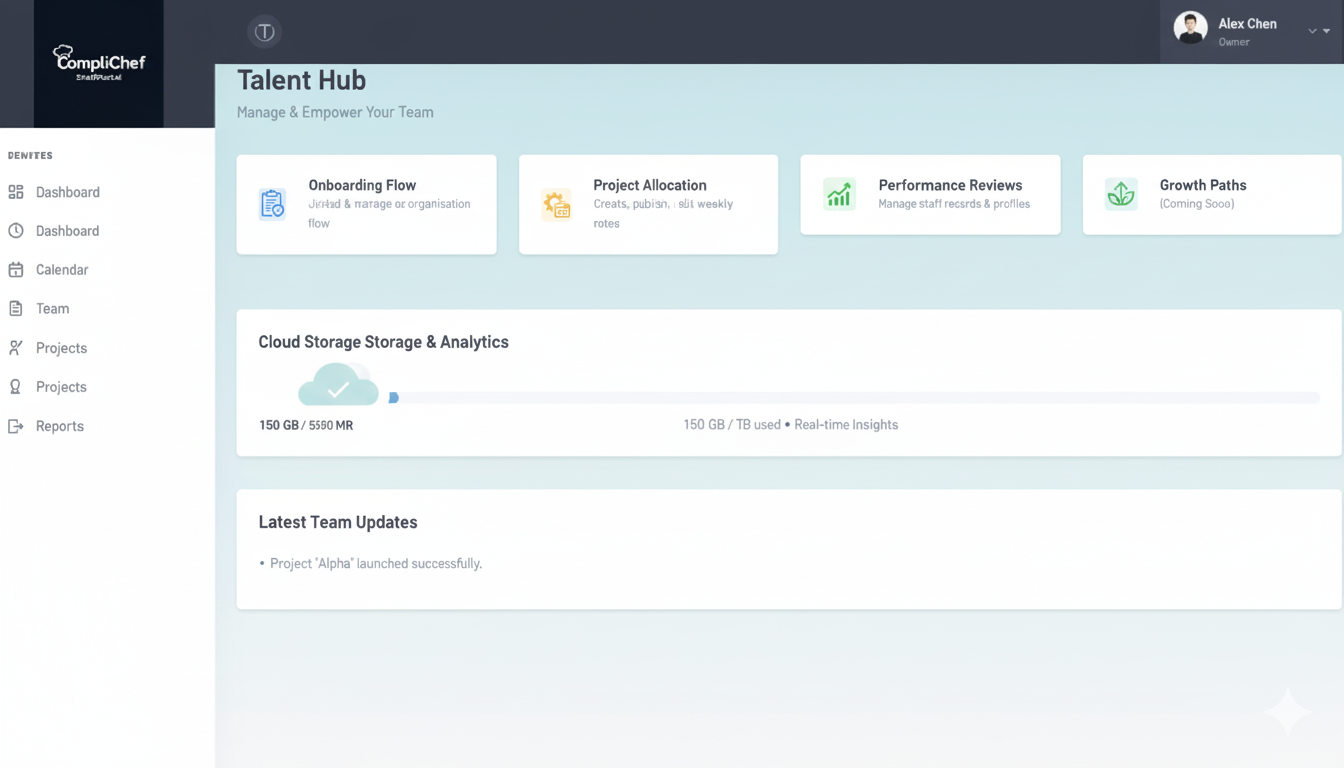Click the Onboarding Flow clipboard icon
Viewport: 1344px width, 768px height.
tap(272, 203)
